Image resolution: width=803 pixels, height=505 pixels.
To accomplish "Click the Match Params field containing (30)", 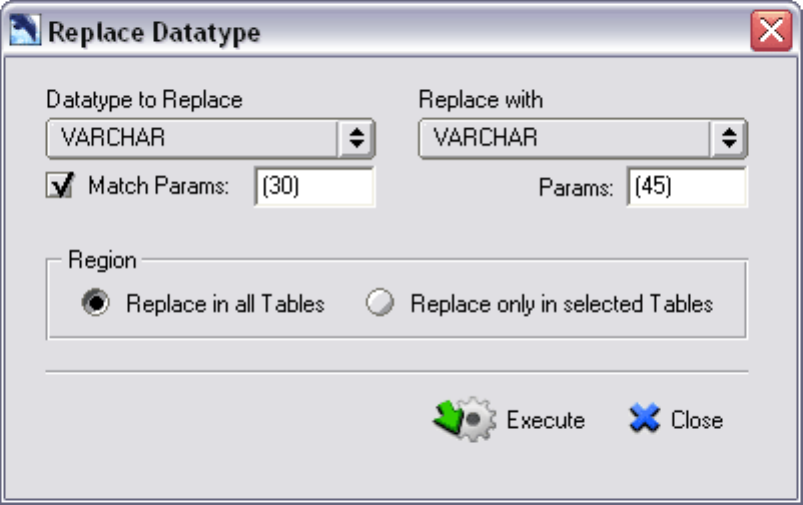I will coord(314,186).
